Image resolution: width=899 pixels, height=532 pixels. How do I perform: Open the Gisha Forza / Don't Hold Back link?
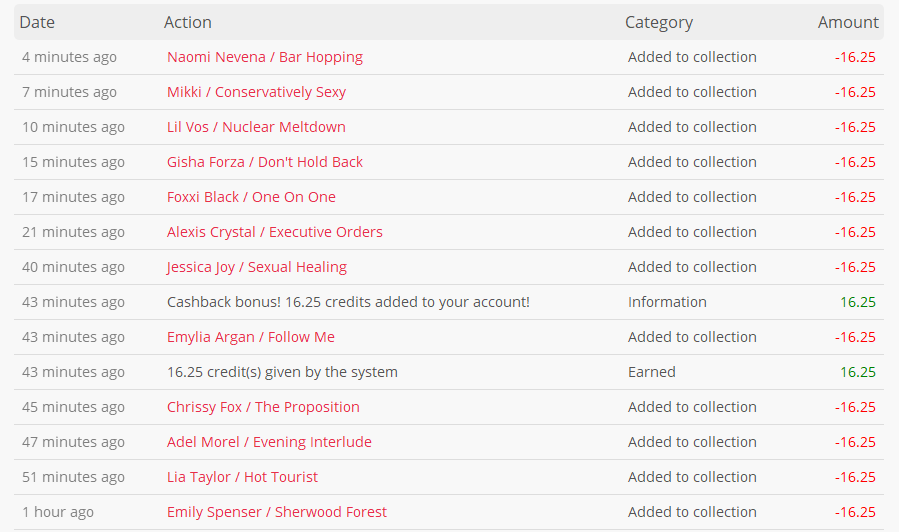(265, 162)
